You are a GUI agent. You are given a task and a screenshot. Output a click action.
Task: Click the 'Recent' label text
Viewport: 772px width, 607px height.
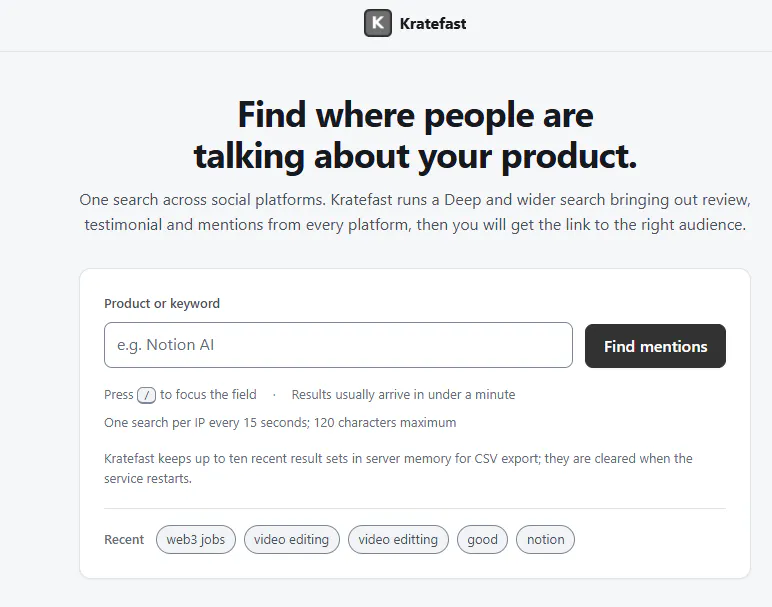point(124,540)
